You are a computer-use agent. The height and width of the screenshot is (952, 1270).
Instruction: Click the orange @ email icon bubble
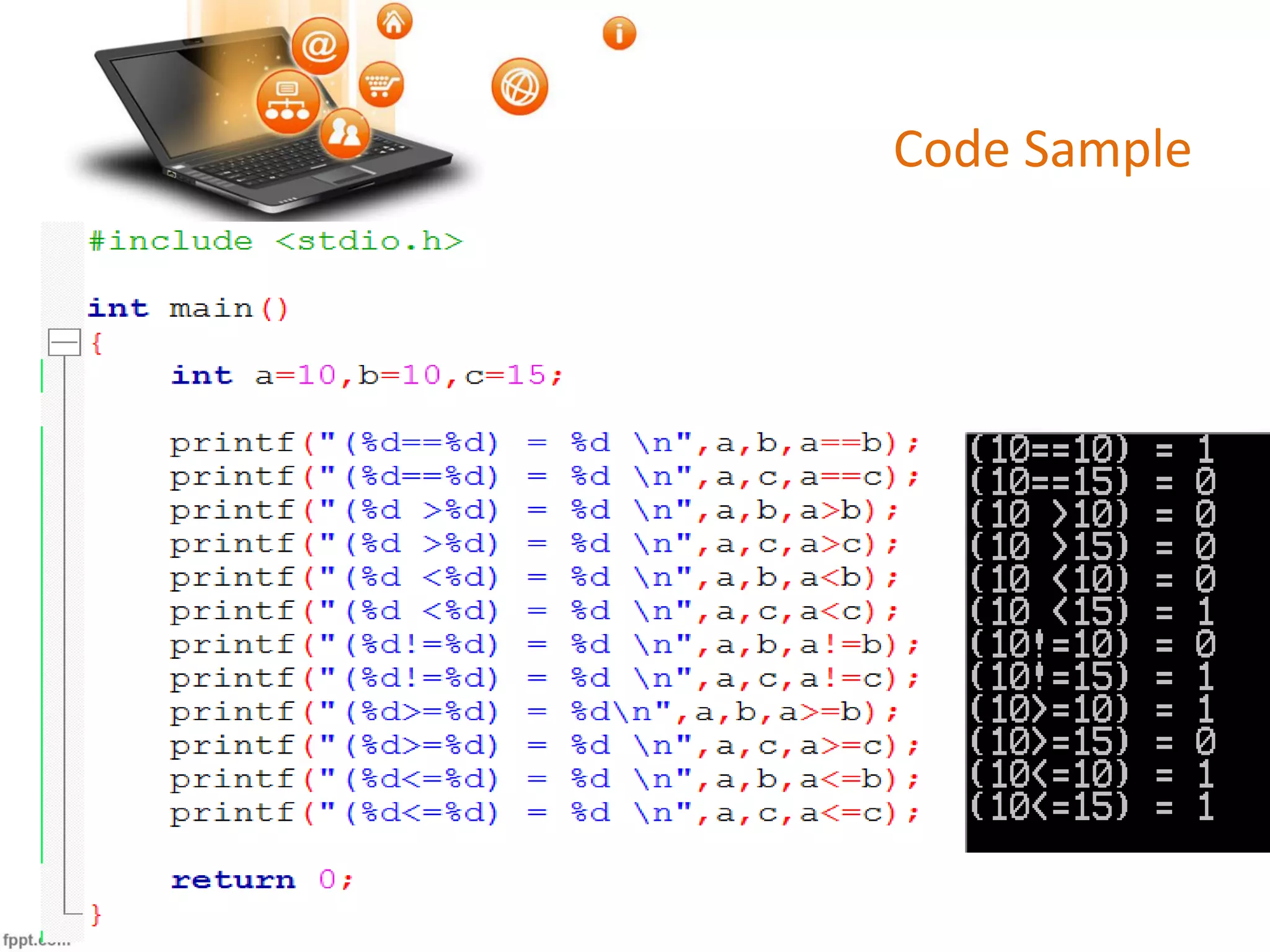320,46
